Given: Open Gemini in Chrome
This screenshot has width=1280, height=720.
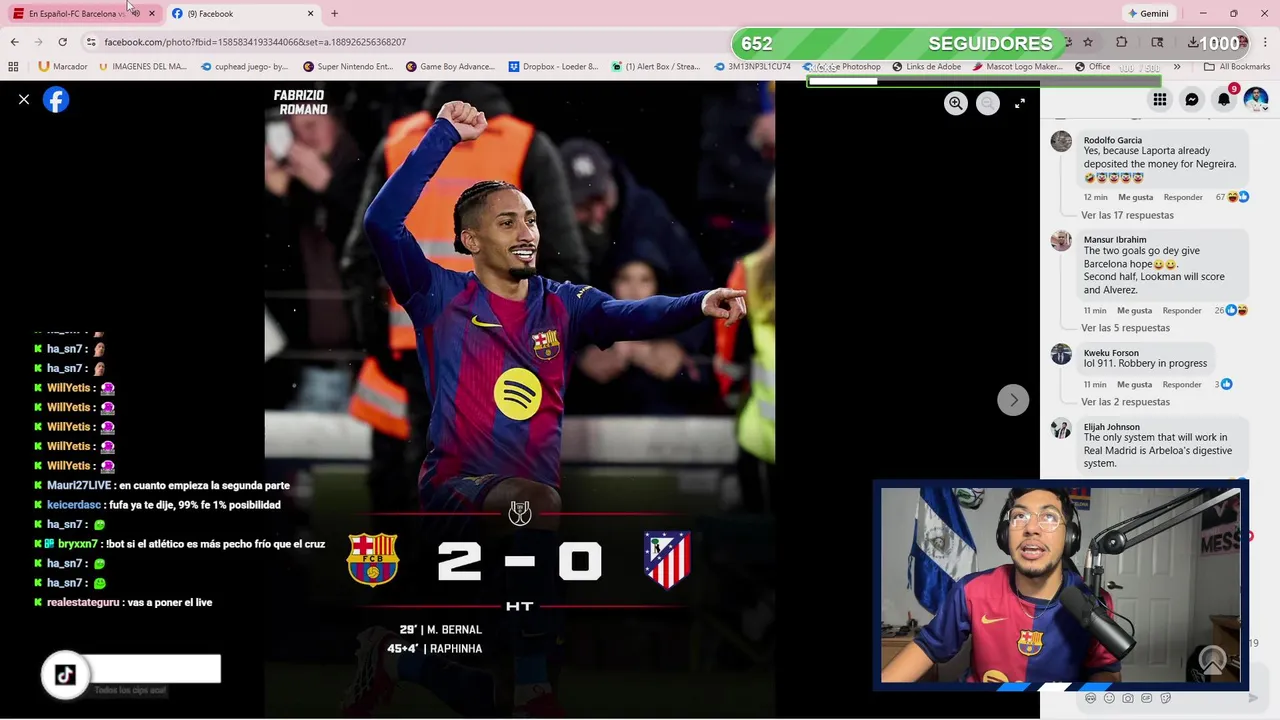Looking at the screenshot, I should [x=1147, y=13].
